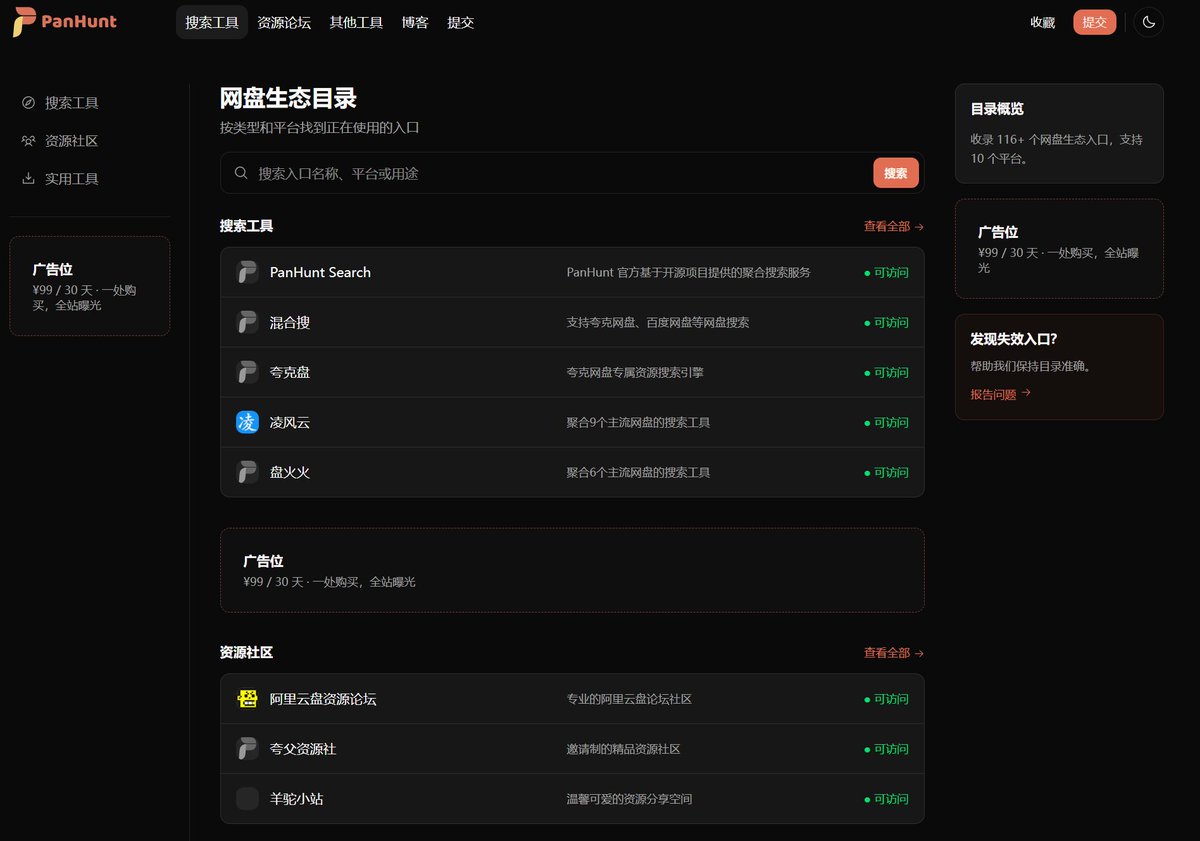Screen dimensions: 1200x841
Task: Click 可访问 status in 羊驼小站 row
Action: tap(886, 799)
